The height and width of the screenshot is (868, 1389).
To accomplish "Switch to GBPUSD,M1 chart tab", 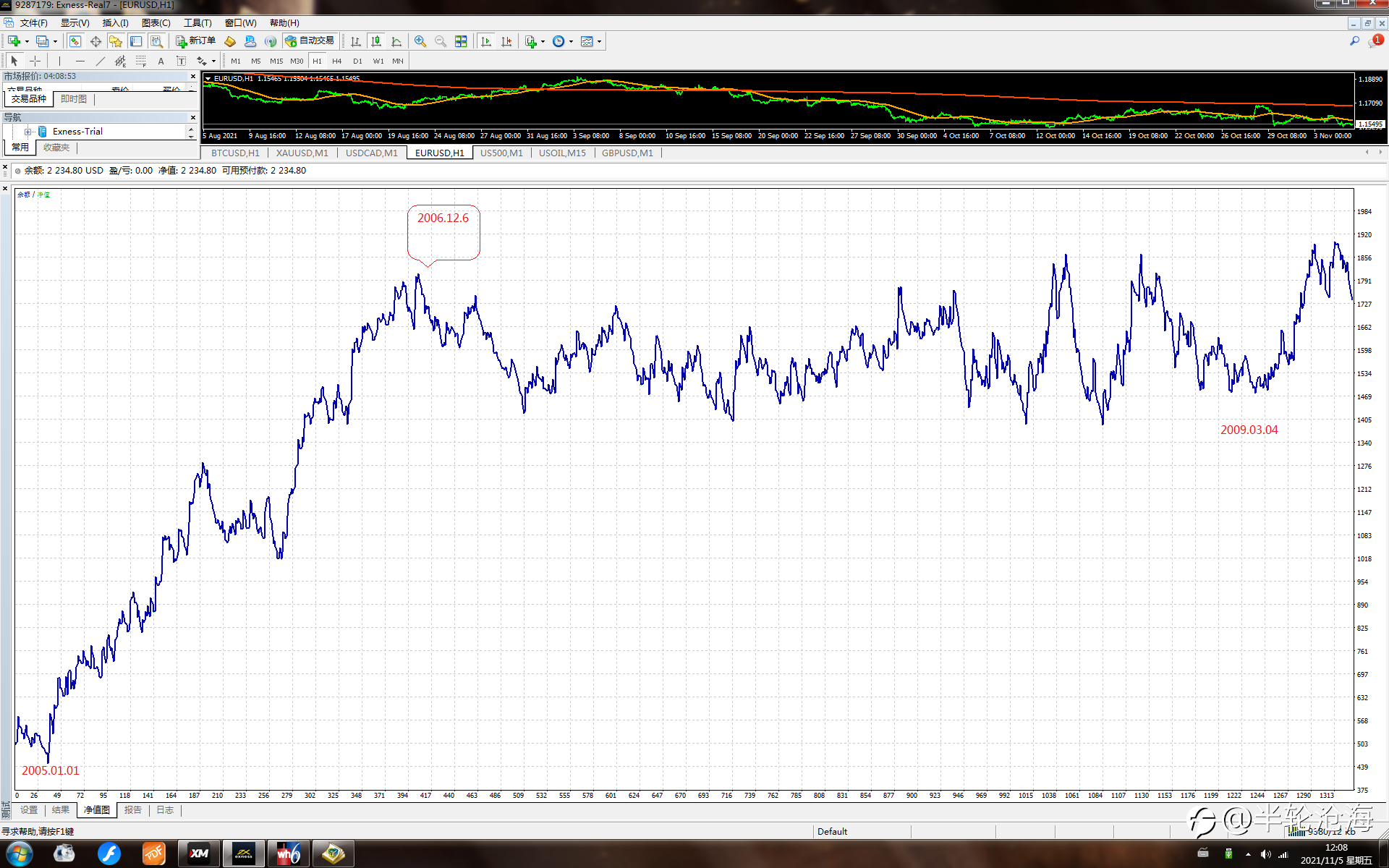I will tap(627, 153).
